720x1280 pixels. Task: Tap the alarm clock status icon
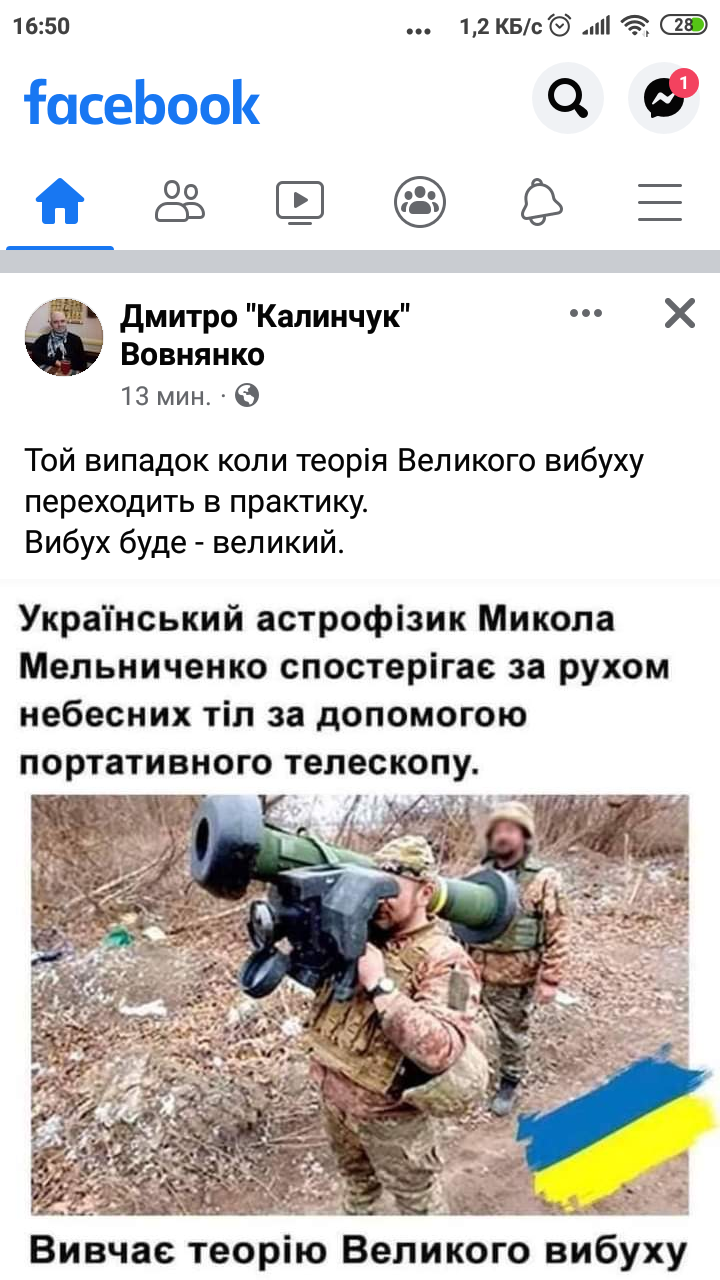[560, 26]
